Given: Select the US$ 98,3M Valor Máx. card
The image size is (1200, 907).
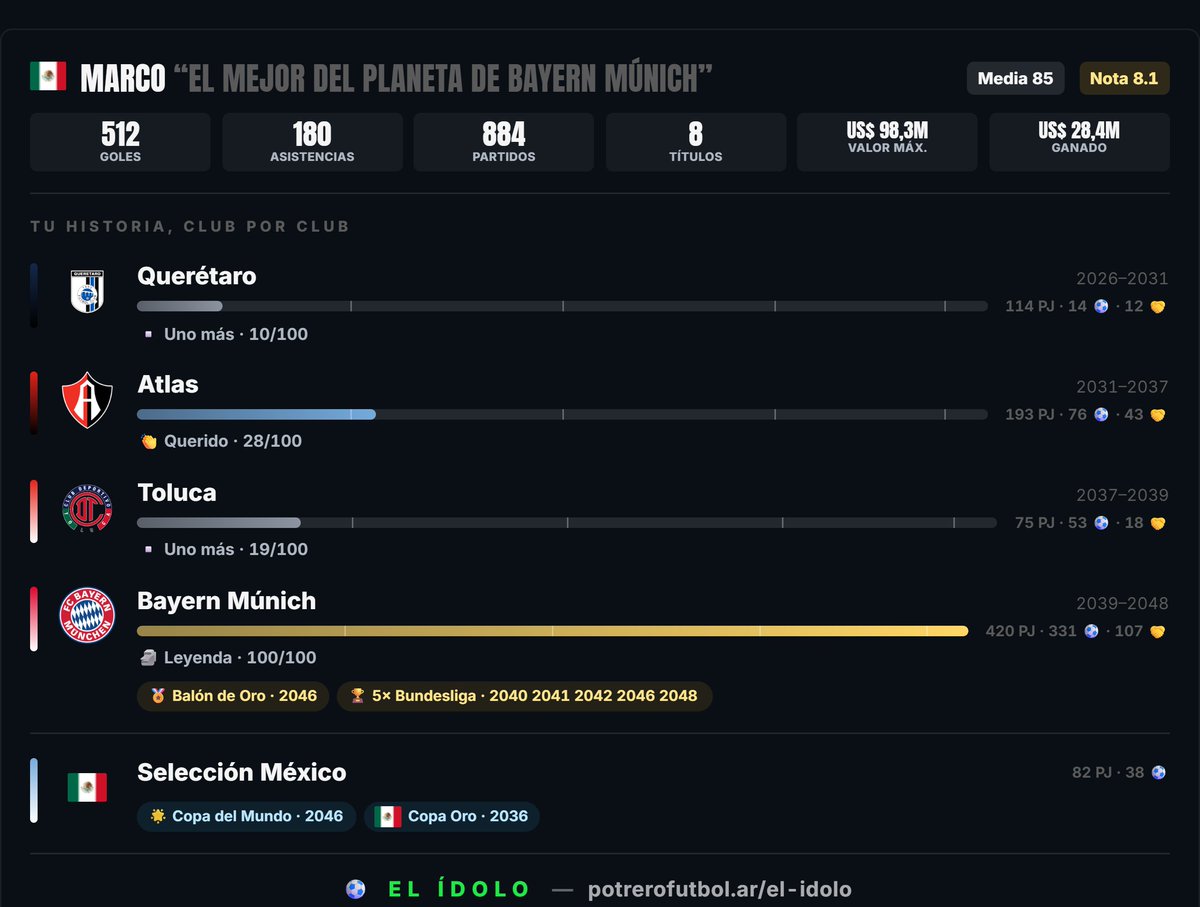Looking at the screenshot, I should pos(887,142).
